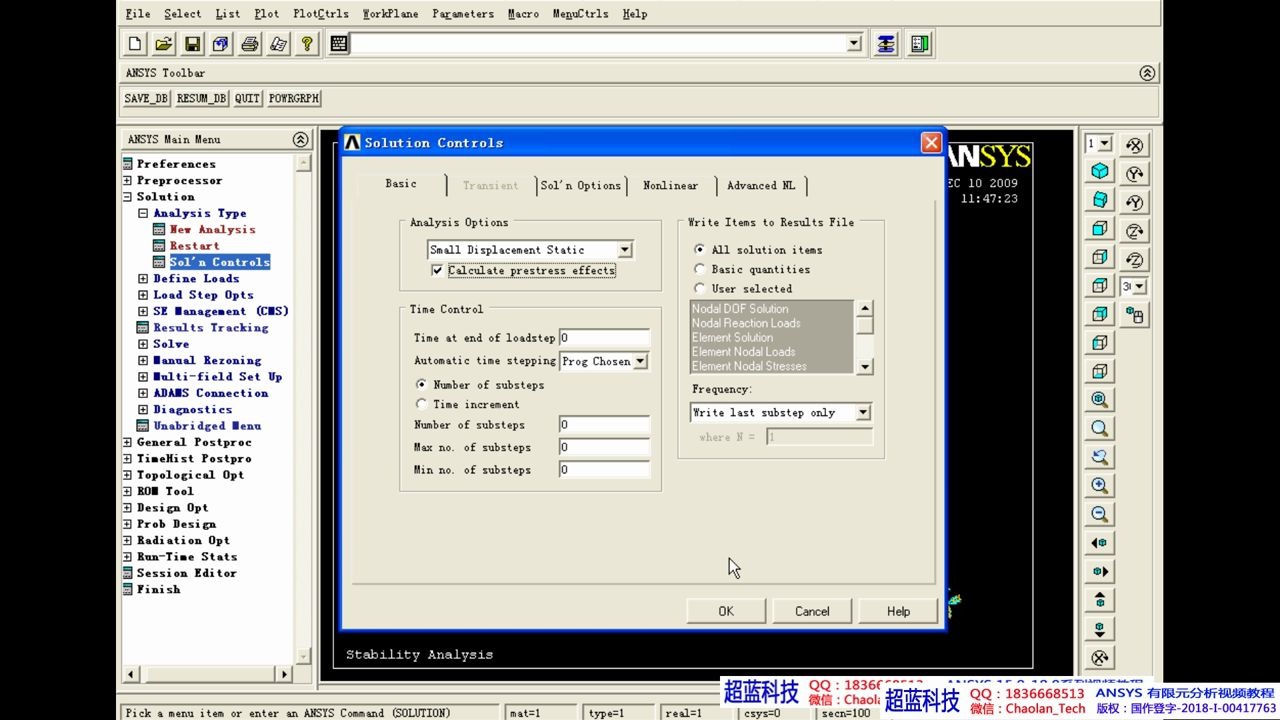Expand the General Postproc tree node
The image size is (1280, 720).
128,442
